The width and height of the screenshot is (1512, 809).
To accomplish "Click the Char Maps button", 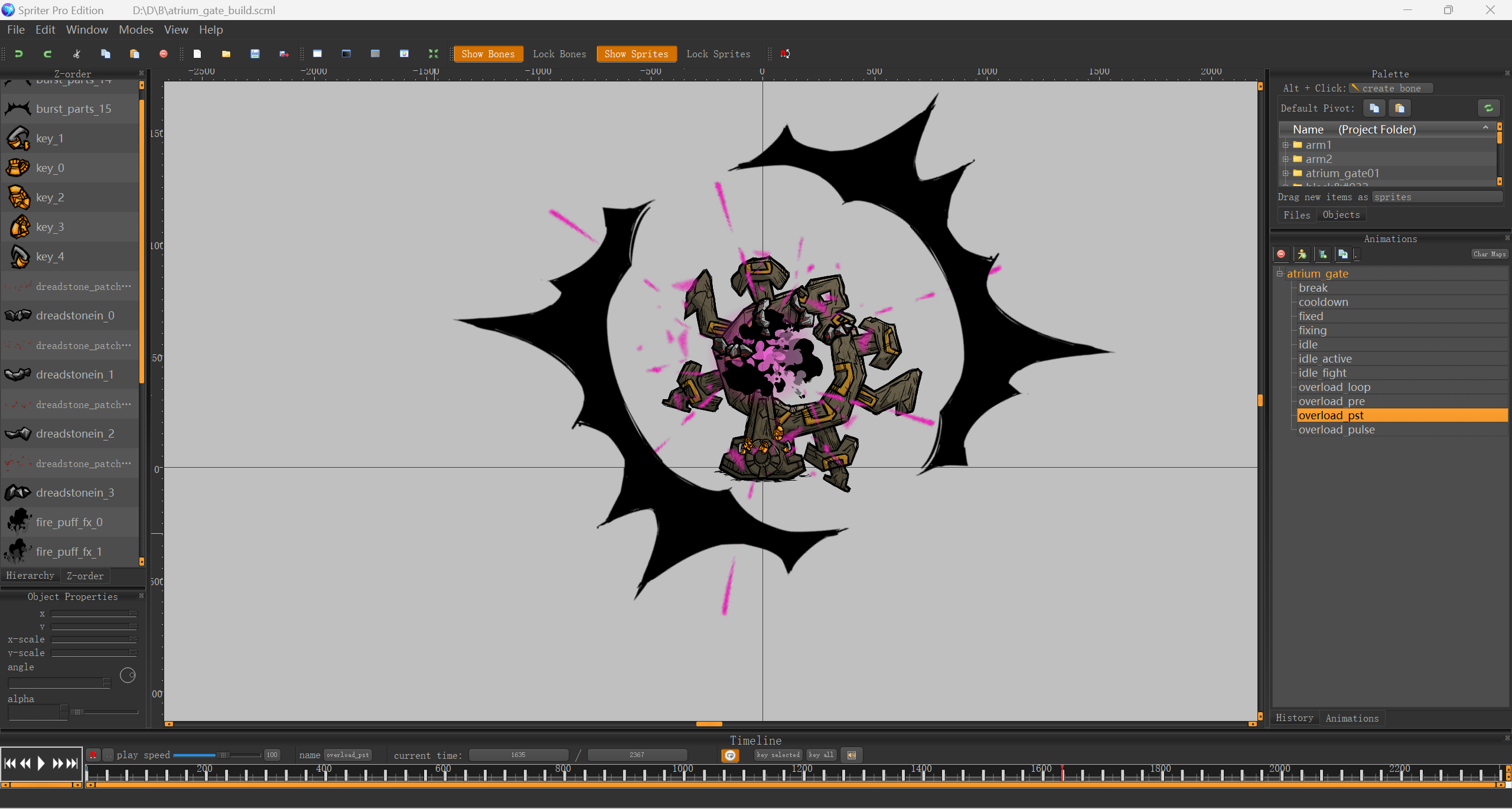I will click(1489, 254).
